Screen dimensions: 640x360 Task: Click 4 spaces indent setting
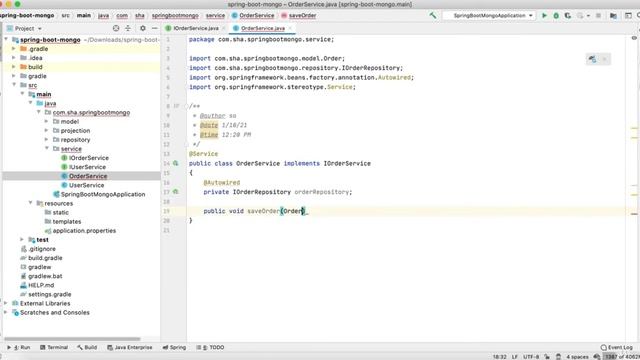point(577,357)
